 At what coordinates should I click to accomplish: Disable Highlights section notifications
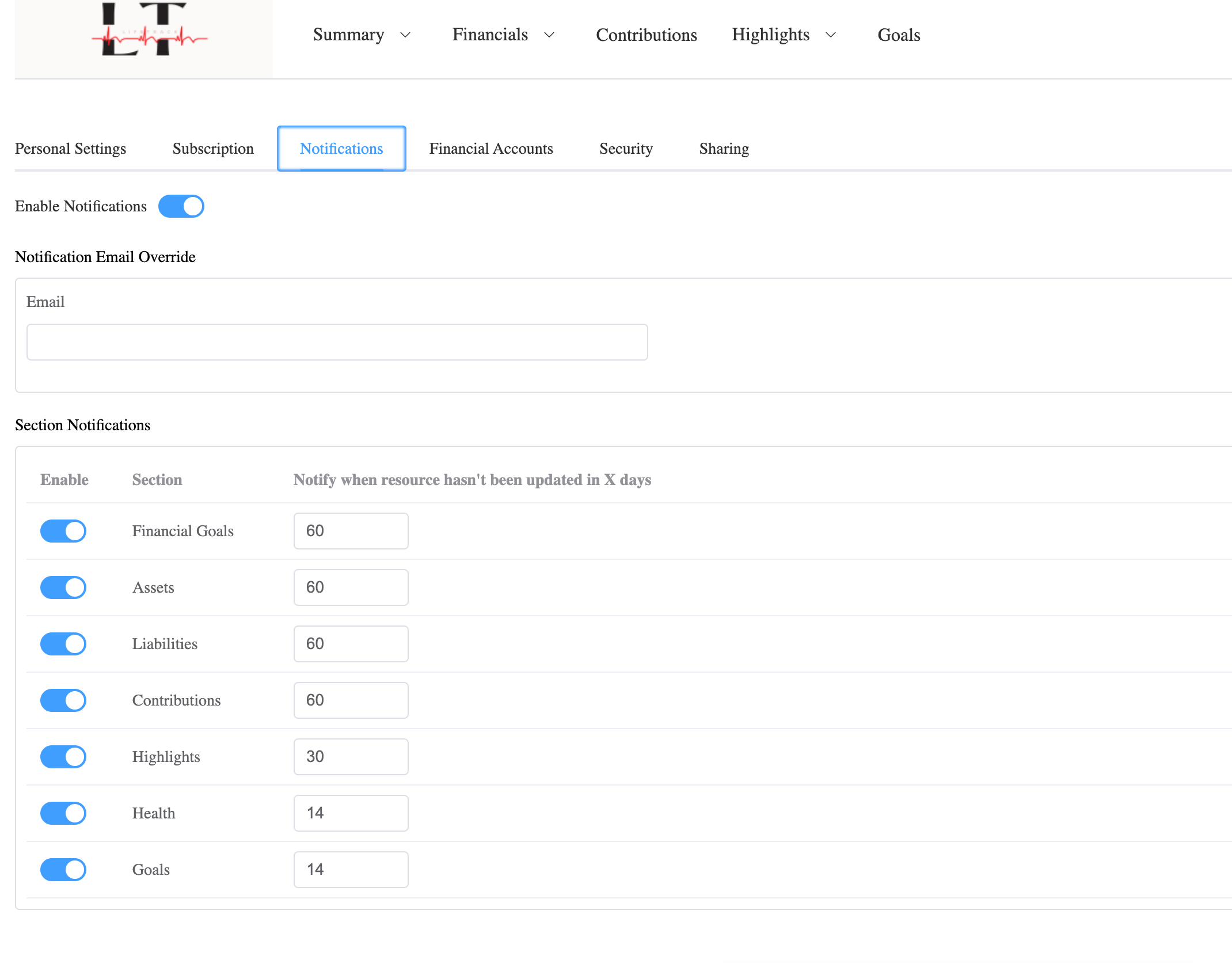63,757
